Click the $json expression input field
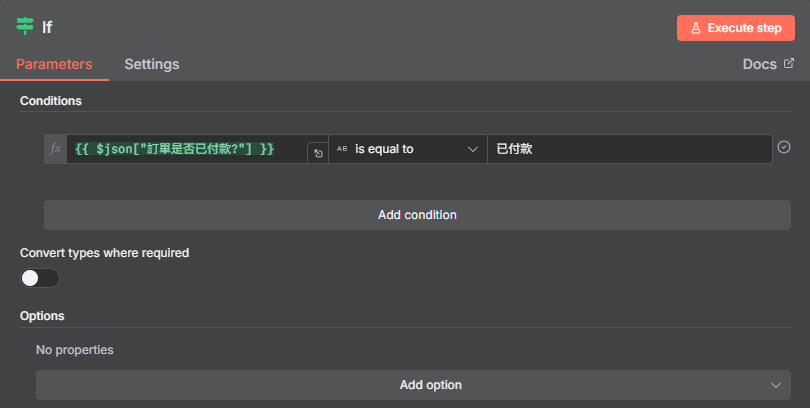This screenshot has height=408, width=810. pos(187,149)
